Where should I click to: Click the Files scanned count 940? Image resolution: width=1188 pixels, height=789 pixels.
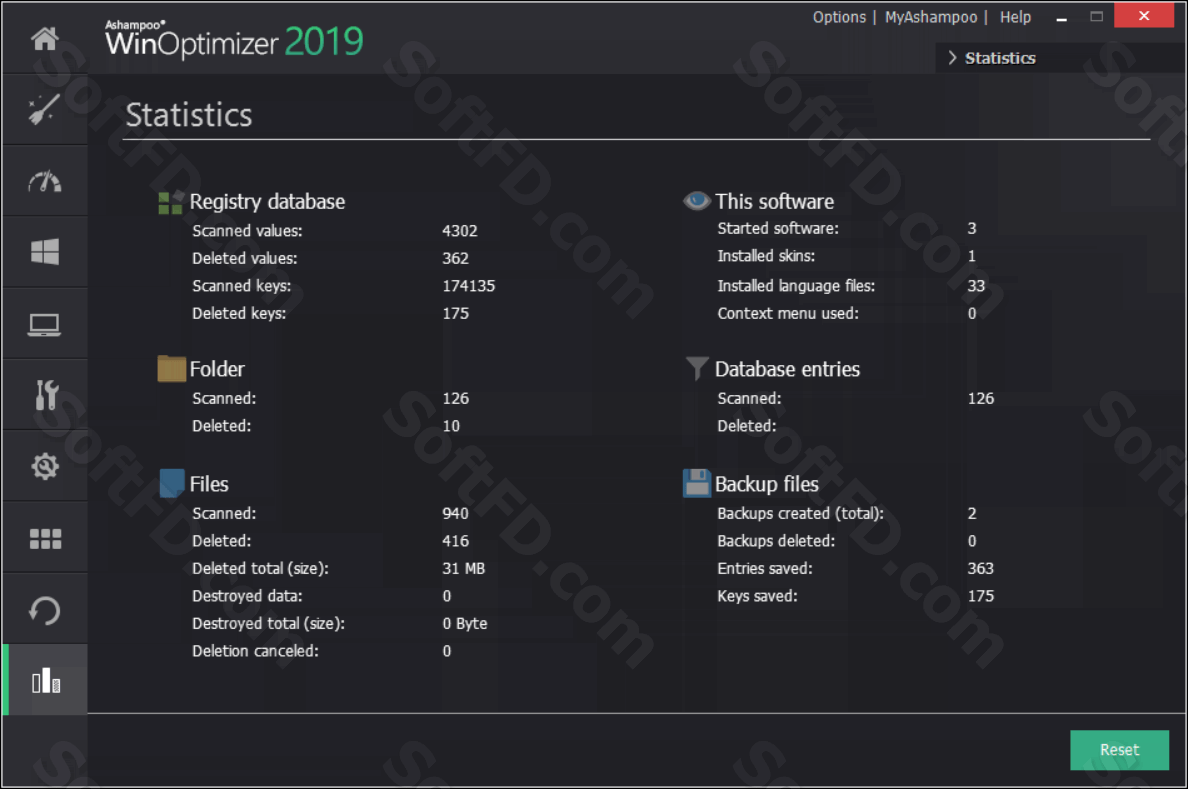click(x=455, y=513)
